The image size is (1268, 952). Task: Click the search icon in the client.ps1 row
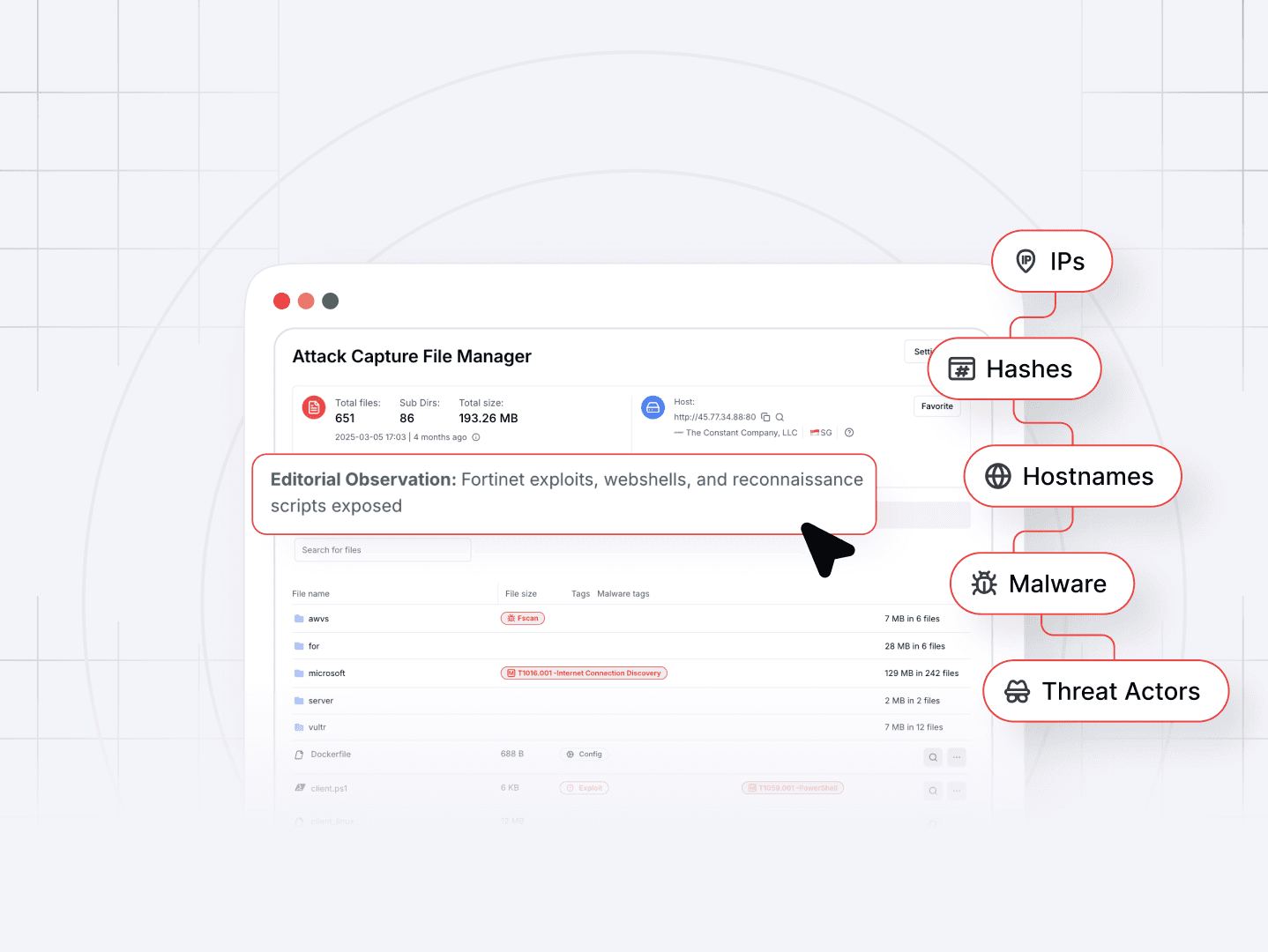pos(933,791)
